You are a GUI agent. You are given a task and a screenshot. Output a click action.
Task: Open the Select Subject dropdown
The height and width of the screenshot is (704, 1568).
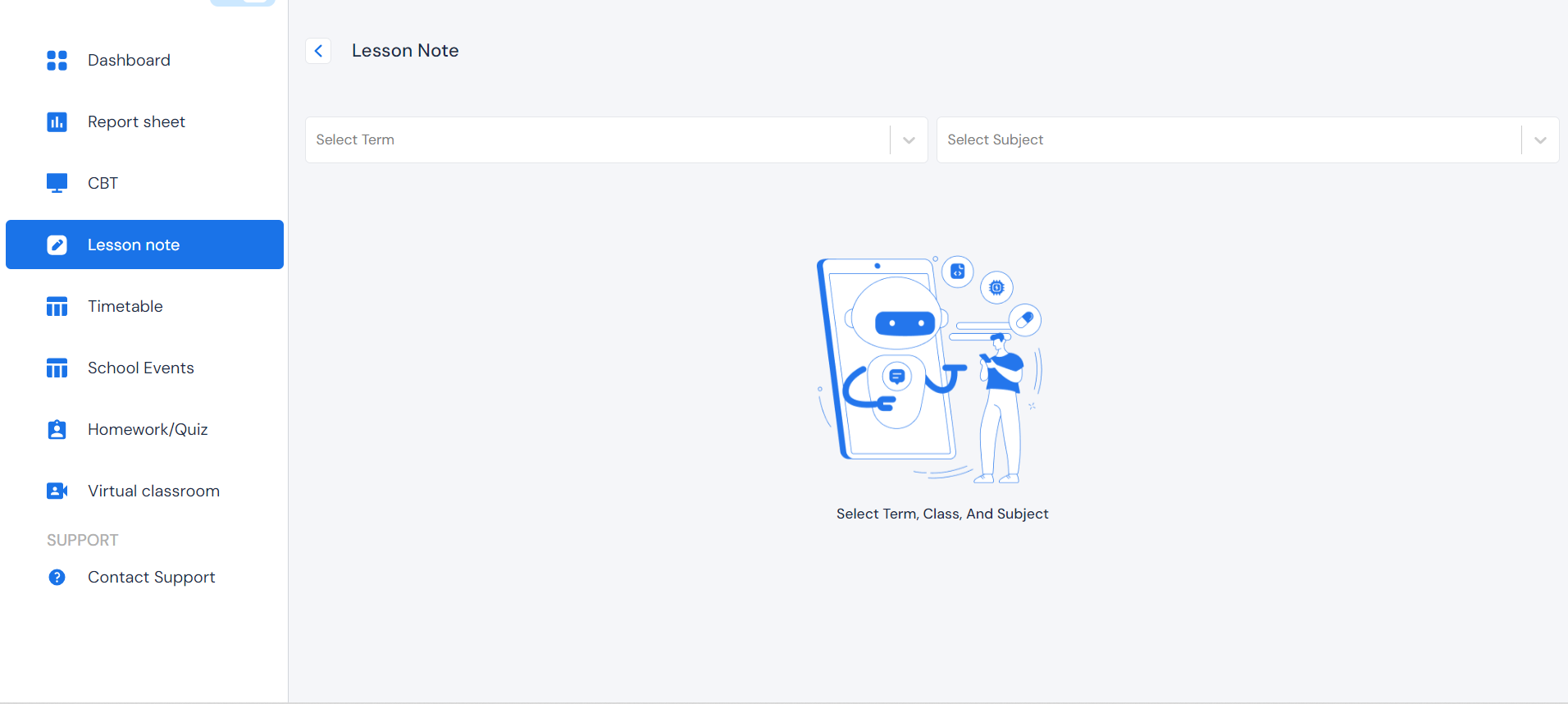[1228, 140]
